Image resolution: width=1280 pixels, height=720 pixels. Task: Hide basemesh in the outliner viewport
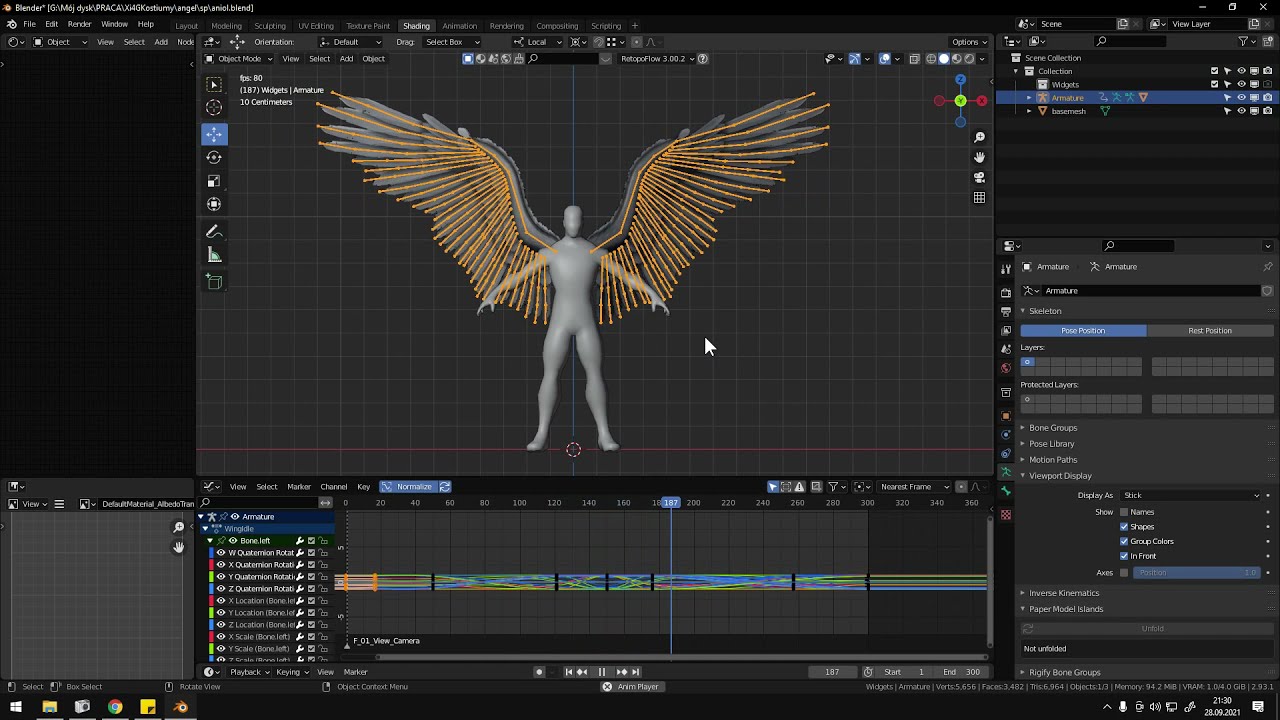1241,111
